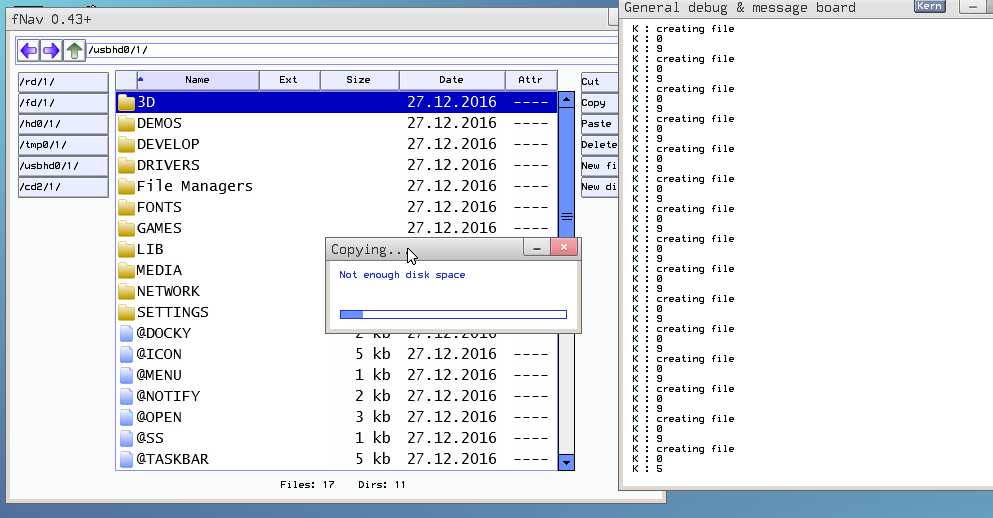Click the path address field
Image resolution: width=993 pixels, height=518 pixels.
350,50
